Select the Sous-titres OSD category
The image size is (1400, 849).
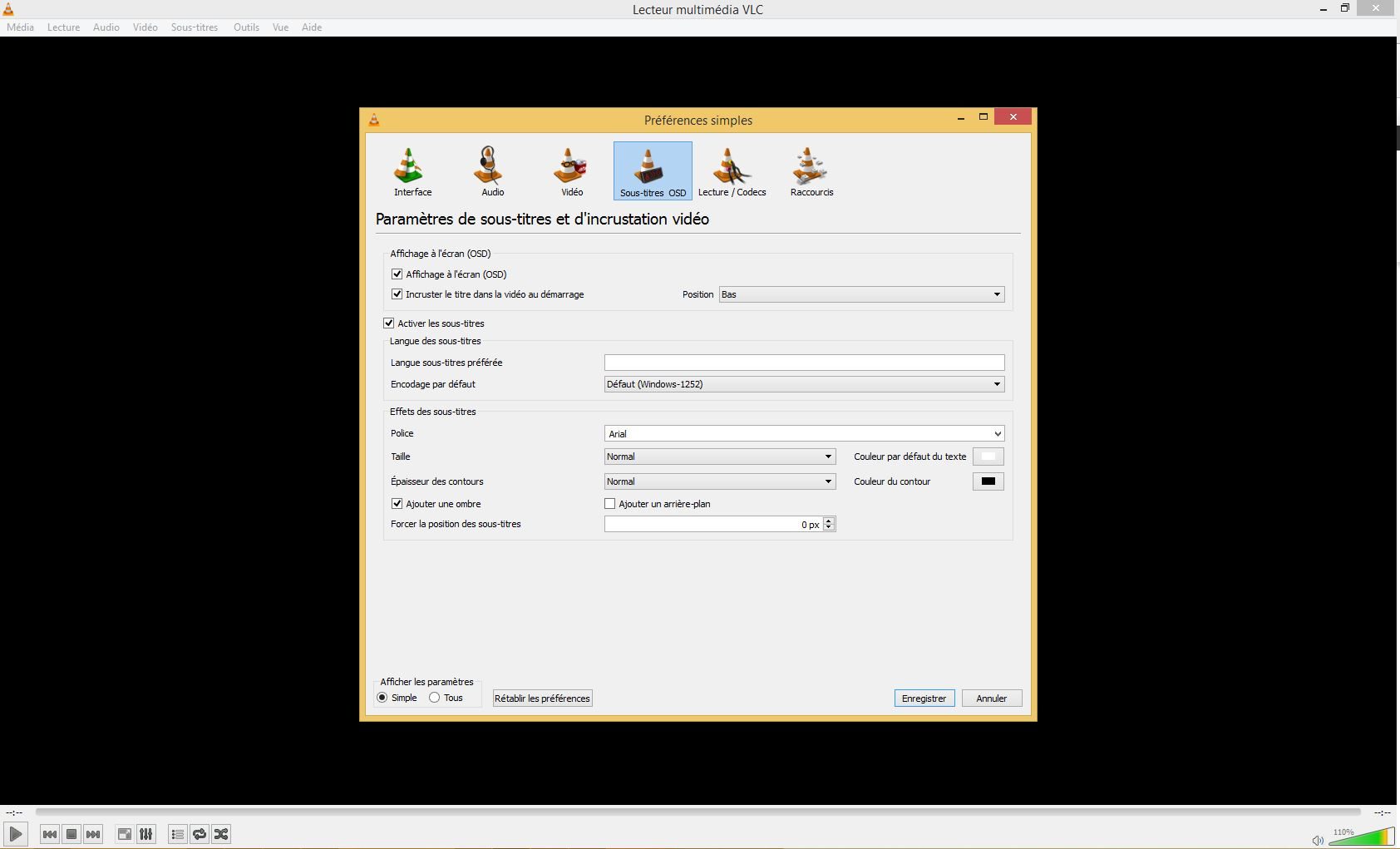point(653,171)
